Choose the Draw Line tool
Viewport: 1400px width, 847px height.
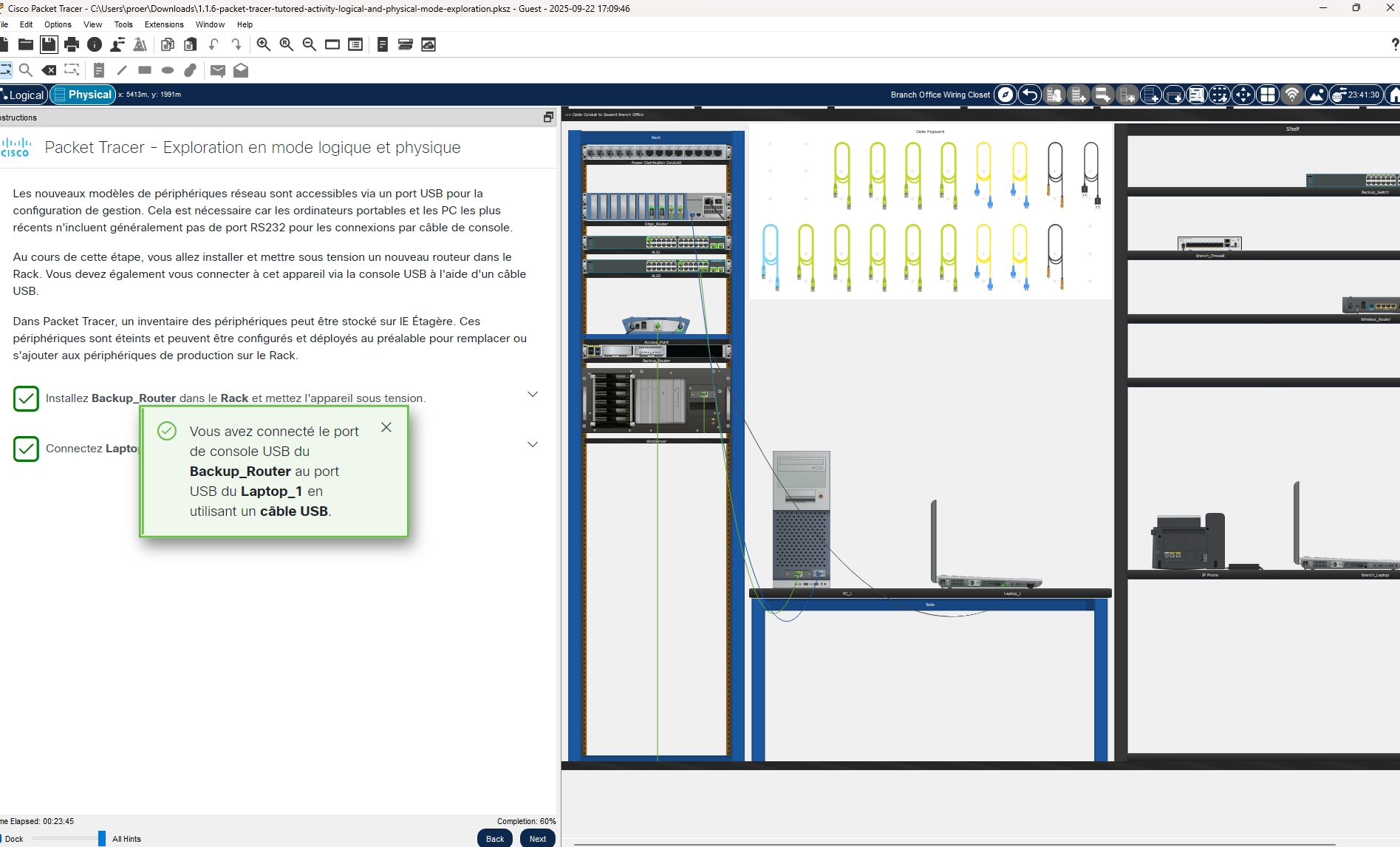pyautogui.click(x=122, y=70)
